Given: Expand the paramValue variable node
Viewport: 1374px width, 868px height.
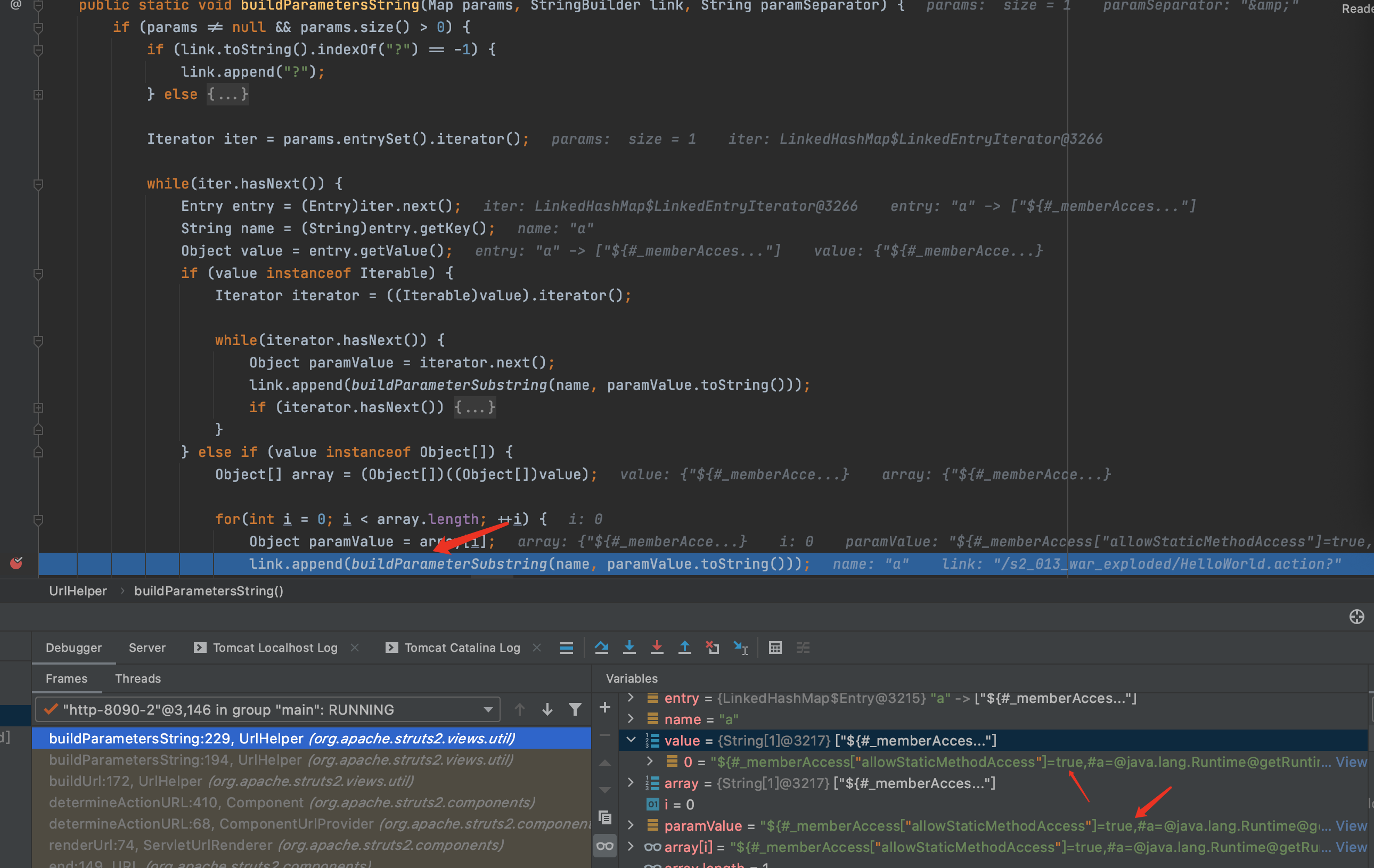Looking at the screenshot, I should [631, 825].
